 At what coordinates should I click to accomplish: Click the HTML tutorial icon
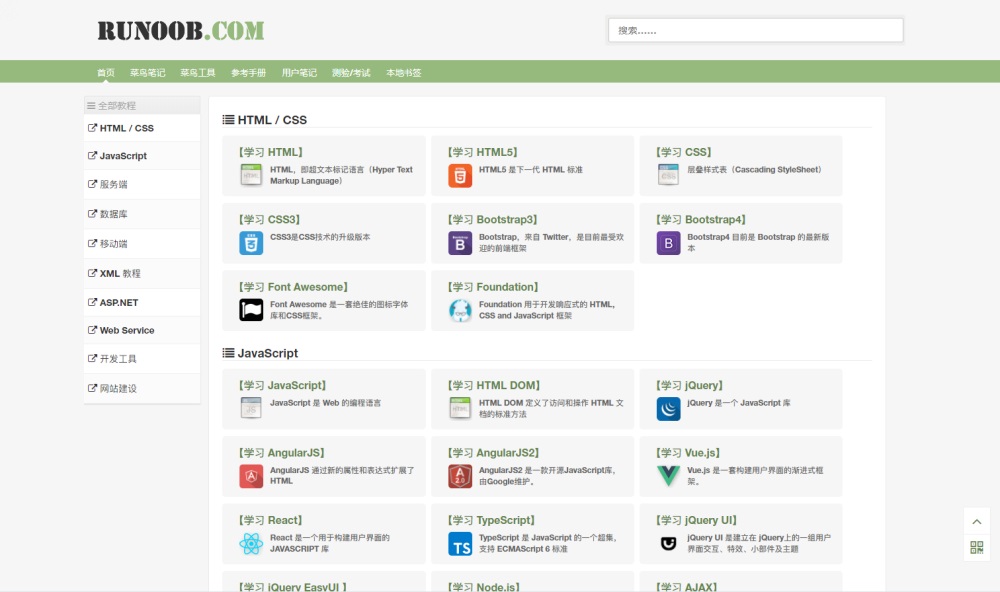tap(251, 175)
